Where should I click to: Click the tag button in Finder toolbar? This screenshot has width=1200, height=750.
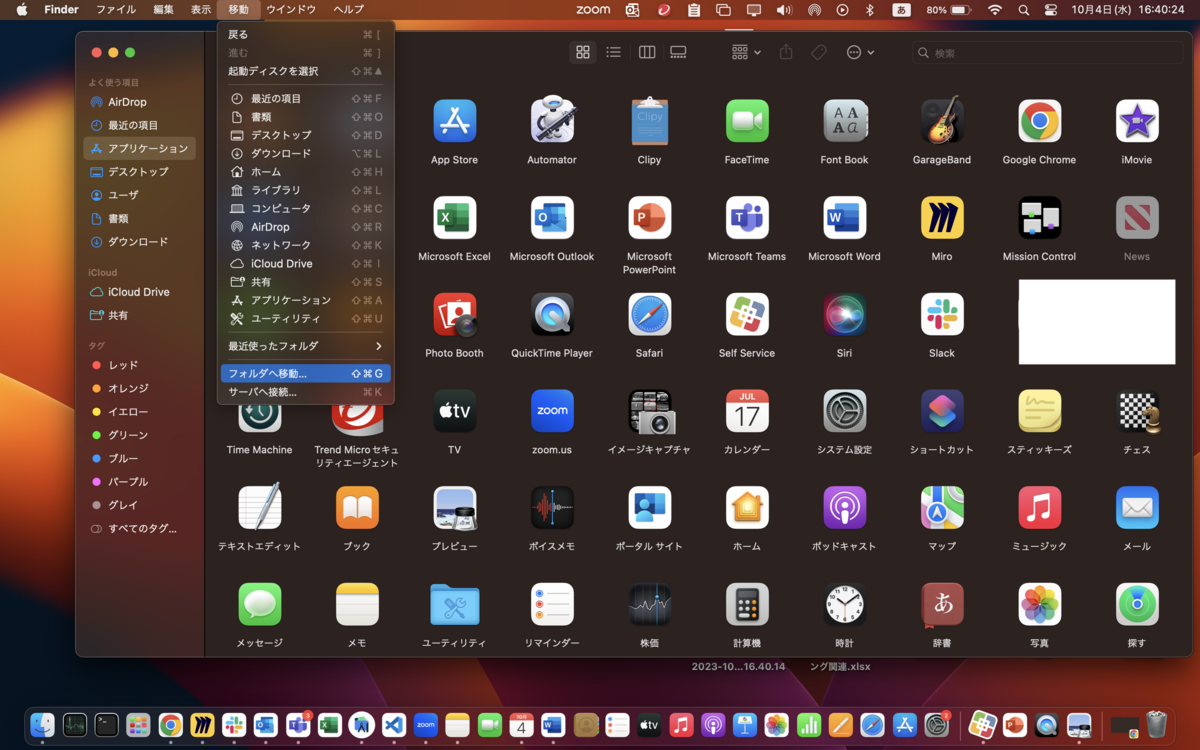tap(819, 52)
